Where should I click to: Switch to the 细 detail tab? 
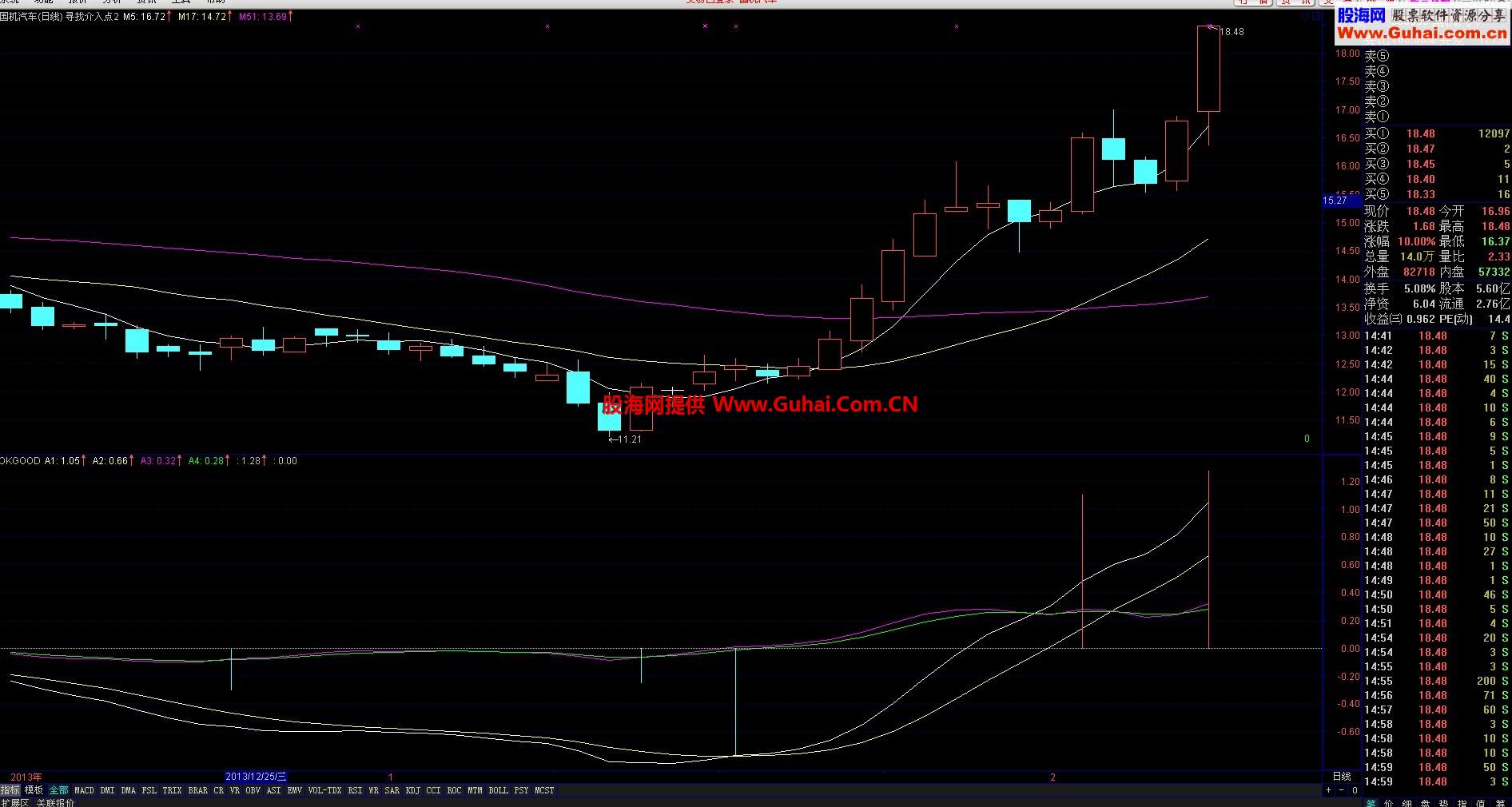point(1407,802)
